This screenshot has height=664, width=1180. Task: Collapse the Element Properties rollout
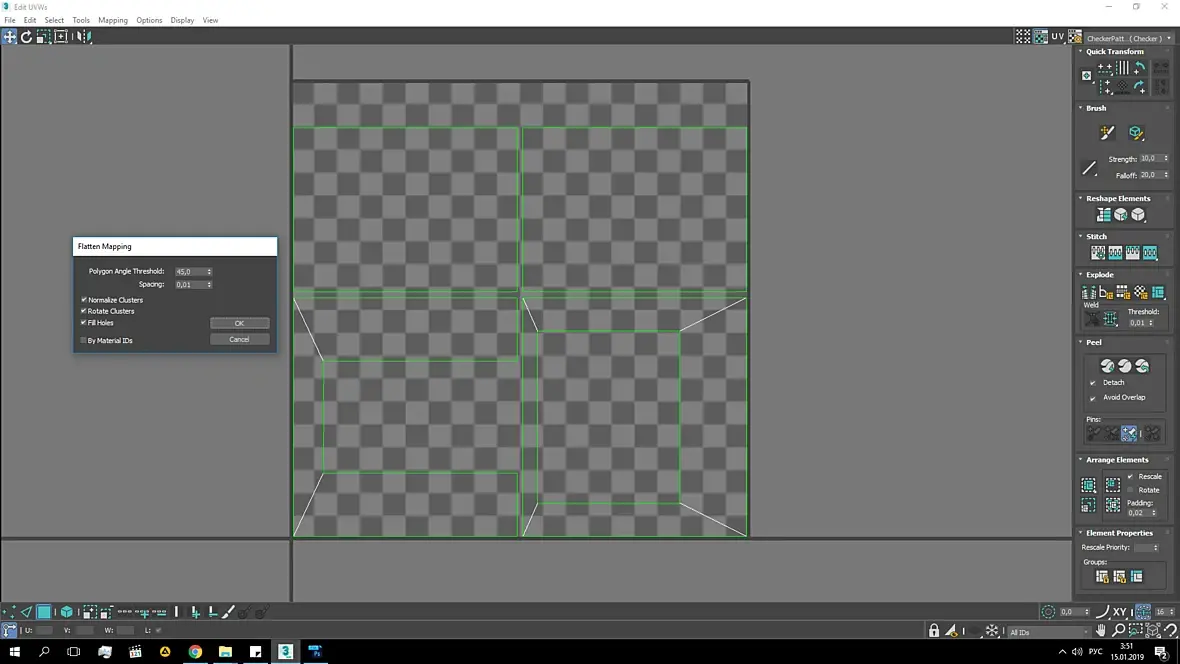(1081, 532)
